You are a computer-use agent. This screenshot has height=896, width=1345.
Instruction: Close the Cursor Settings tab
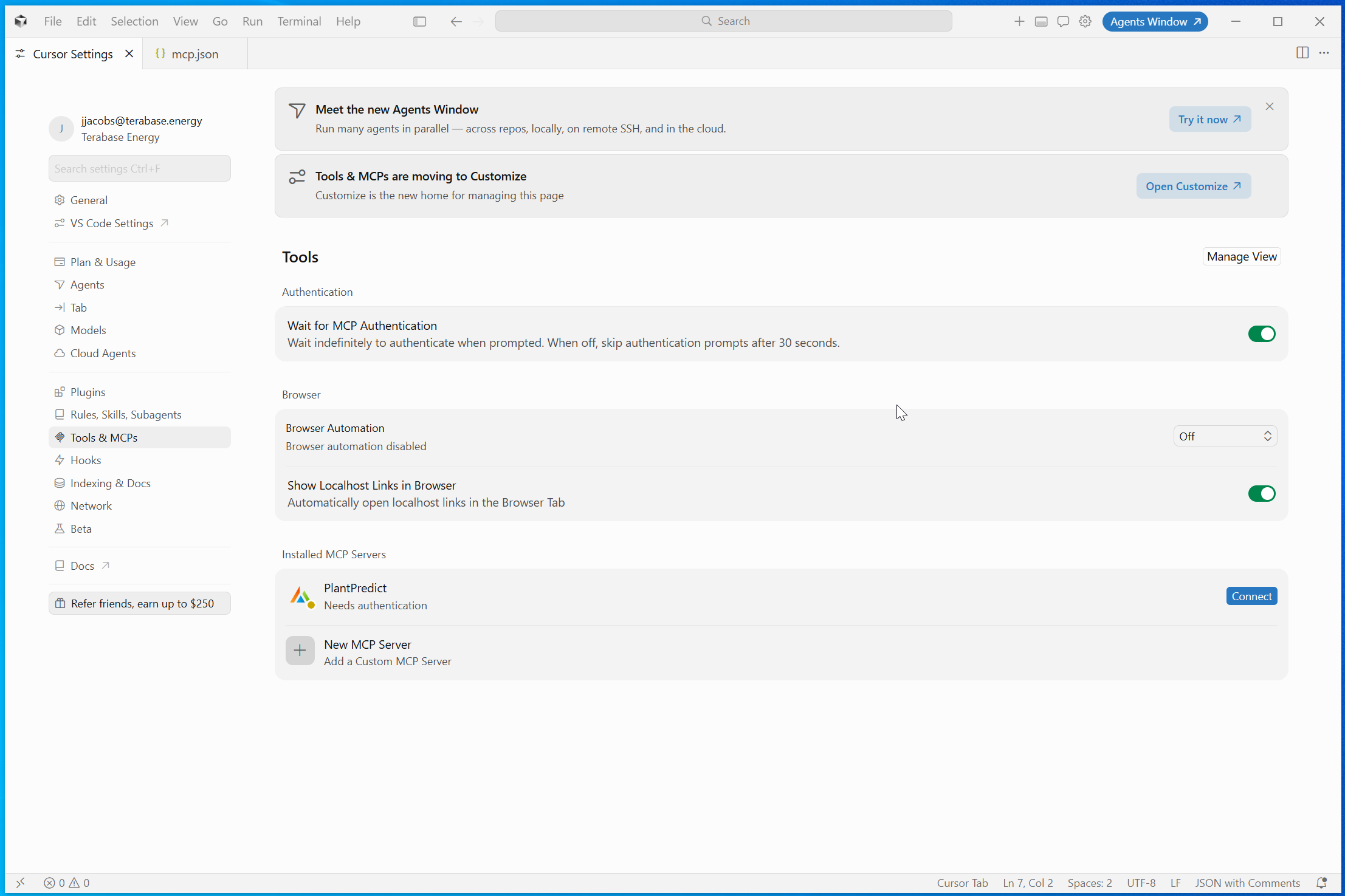pyautogui.click(x=129, y=53)
